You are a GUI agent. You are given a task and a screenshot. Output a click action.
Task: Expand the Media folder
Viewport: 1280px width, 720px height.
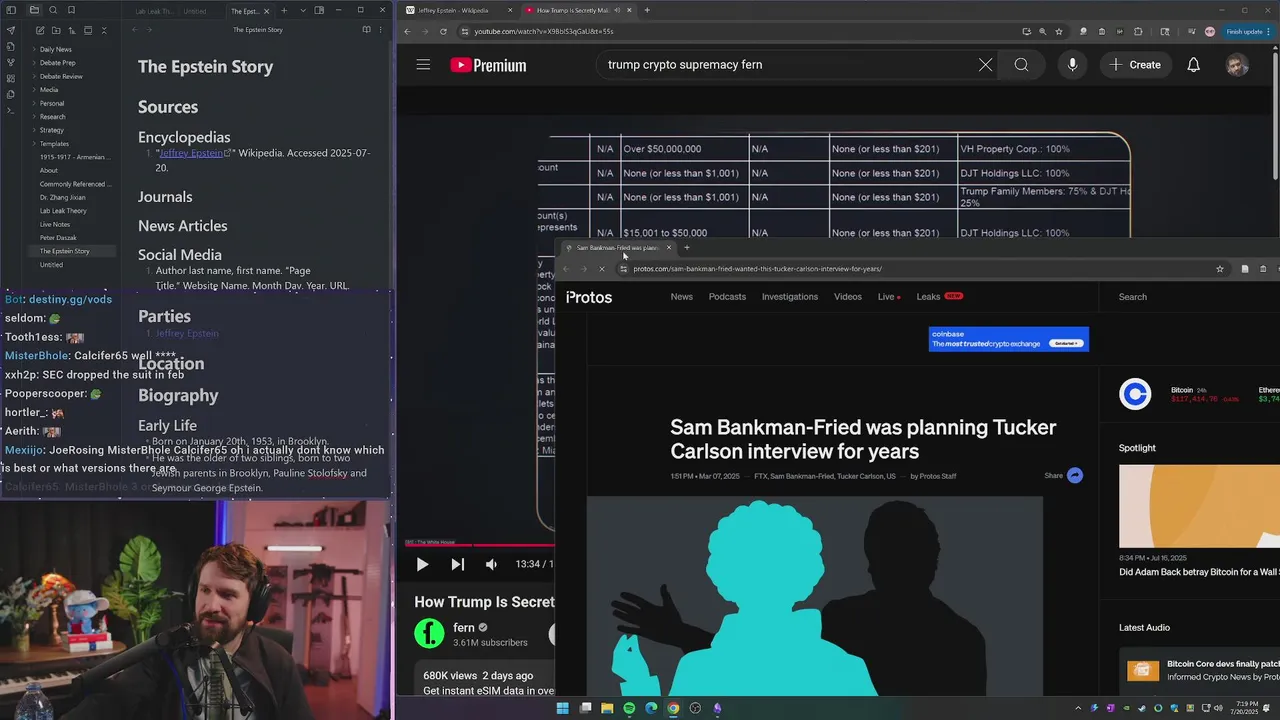[x=49, y=90]
